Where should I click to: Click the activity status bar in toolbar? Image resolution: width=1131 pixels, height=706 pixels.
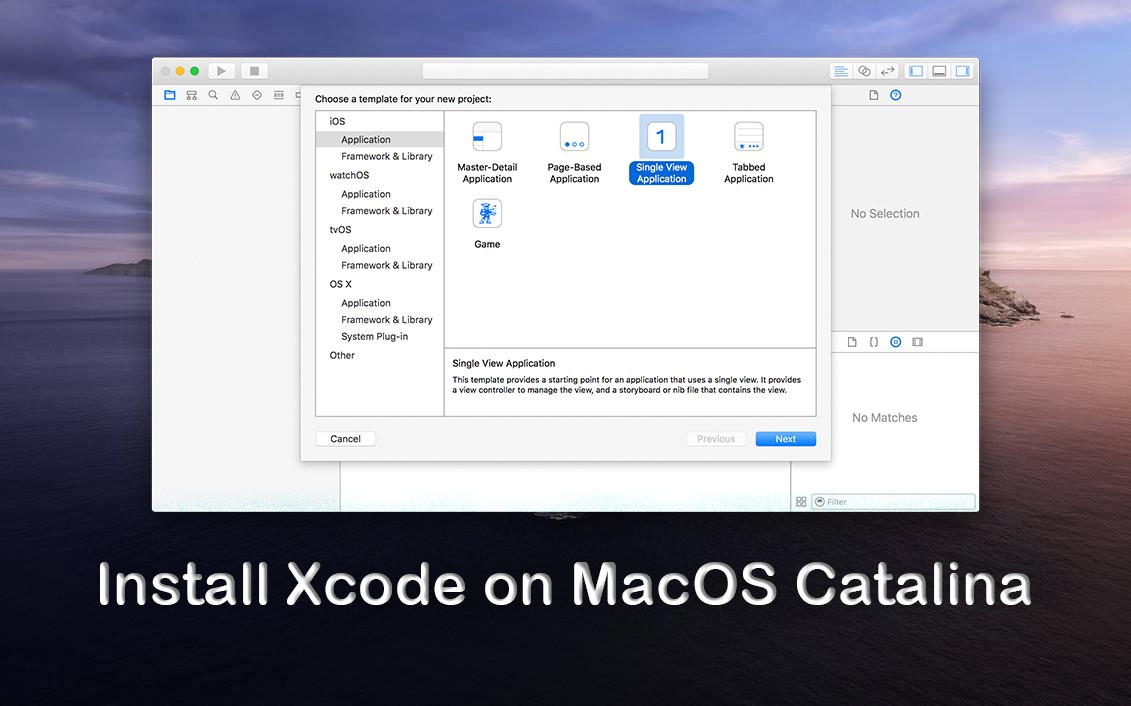[565, 71]
